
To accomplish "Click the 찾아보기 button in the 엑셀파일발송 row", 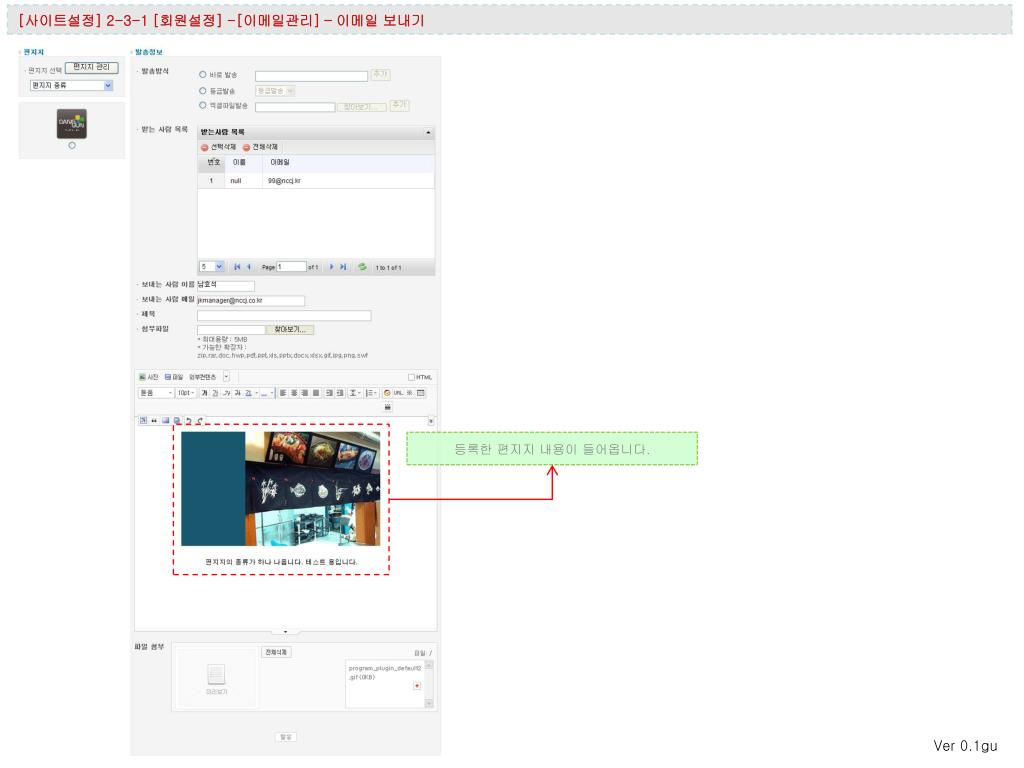I will (360, 106).
